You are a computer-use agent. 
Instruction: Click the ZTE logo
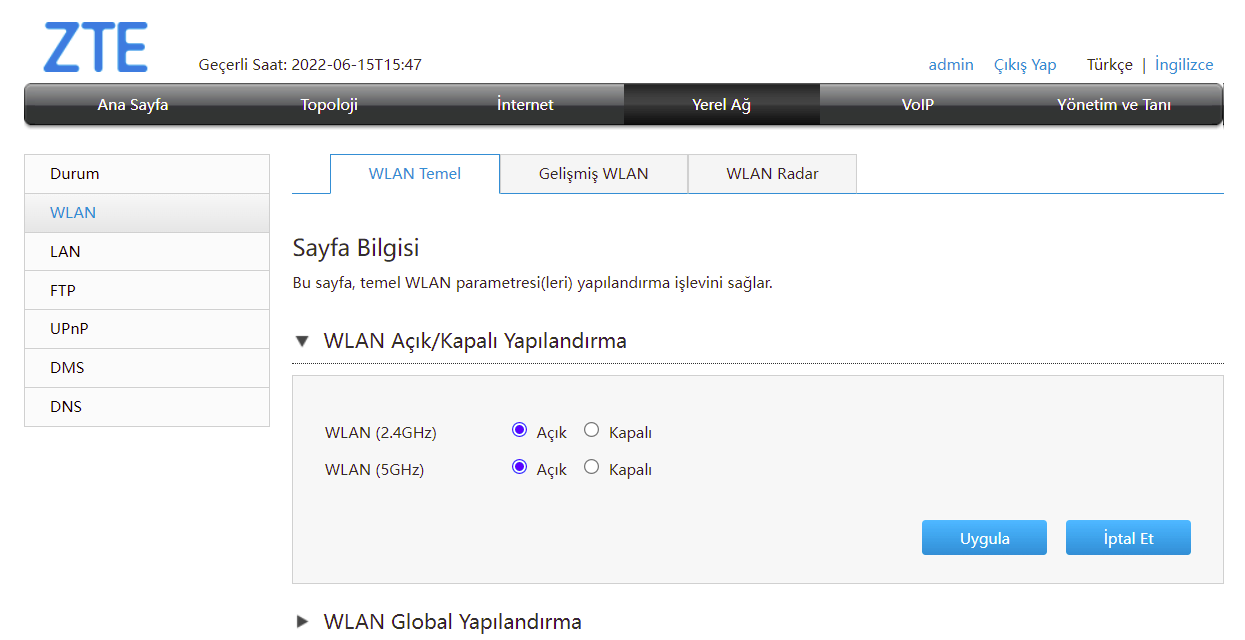96,47
